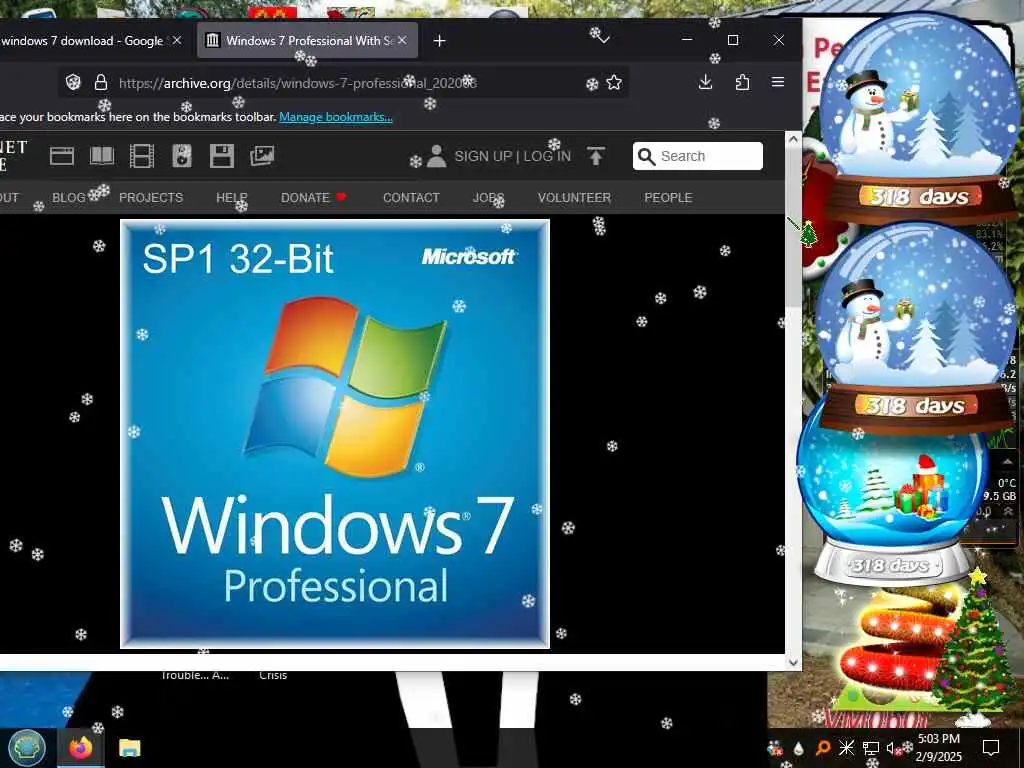1024x768 pixels.
Task: Click the page scrollbar up arrow
Action: point(793,138)
